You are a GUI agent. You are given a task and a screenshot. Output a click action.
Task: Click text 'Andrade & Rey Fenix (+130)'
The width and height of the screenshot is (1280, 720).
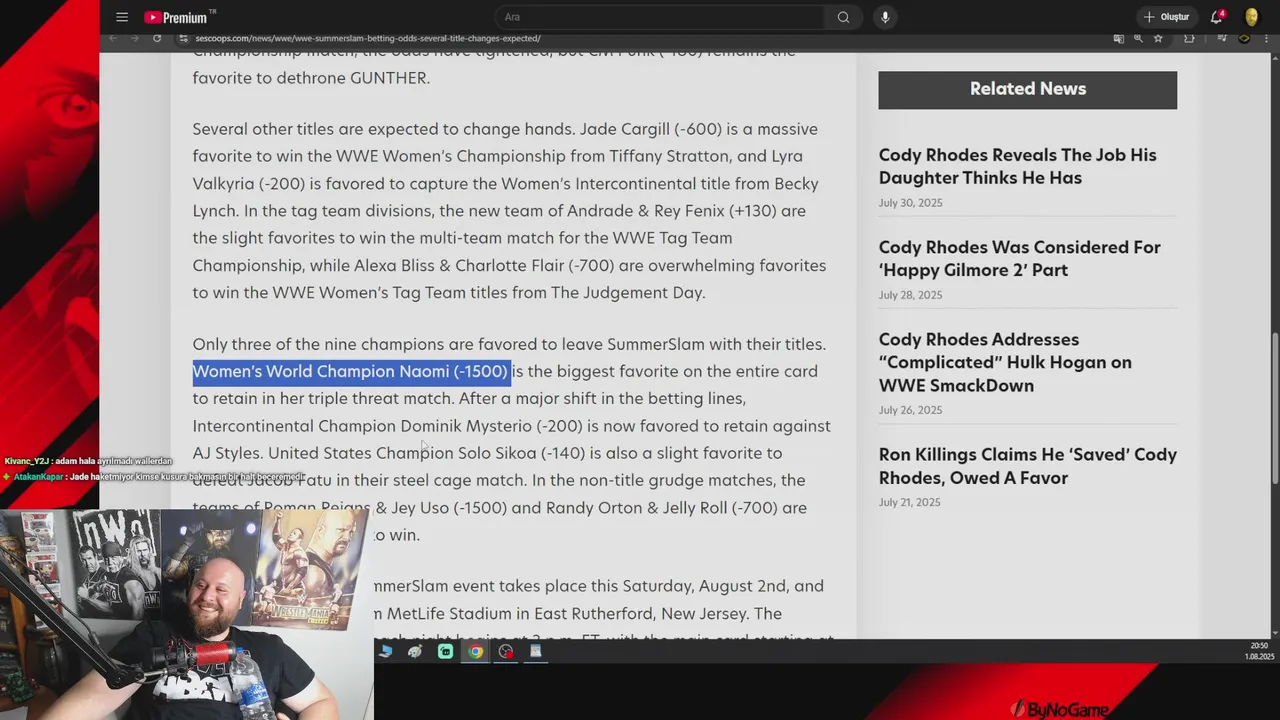672,211
